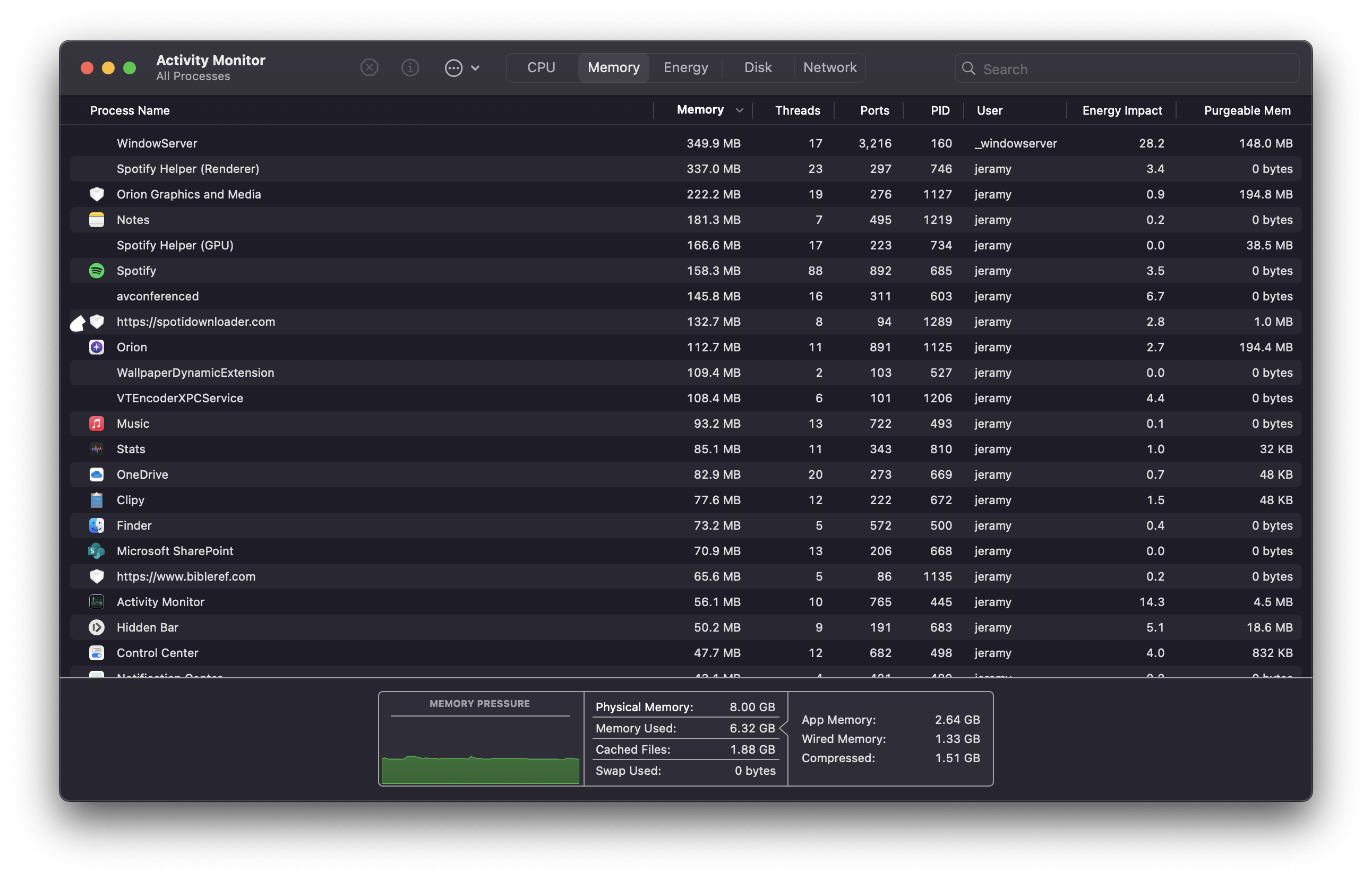This screenshot has height=880, width=1372.
Task: Sort by Energy Impact column header
Action: (x=1121, y=110)
